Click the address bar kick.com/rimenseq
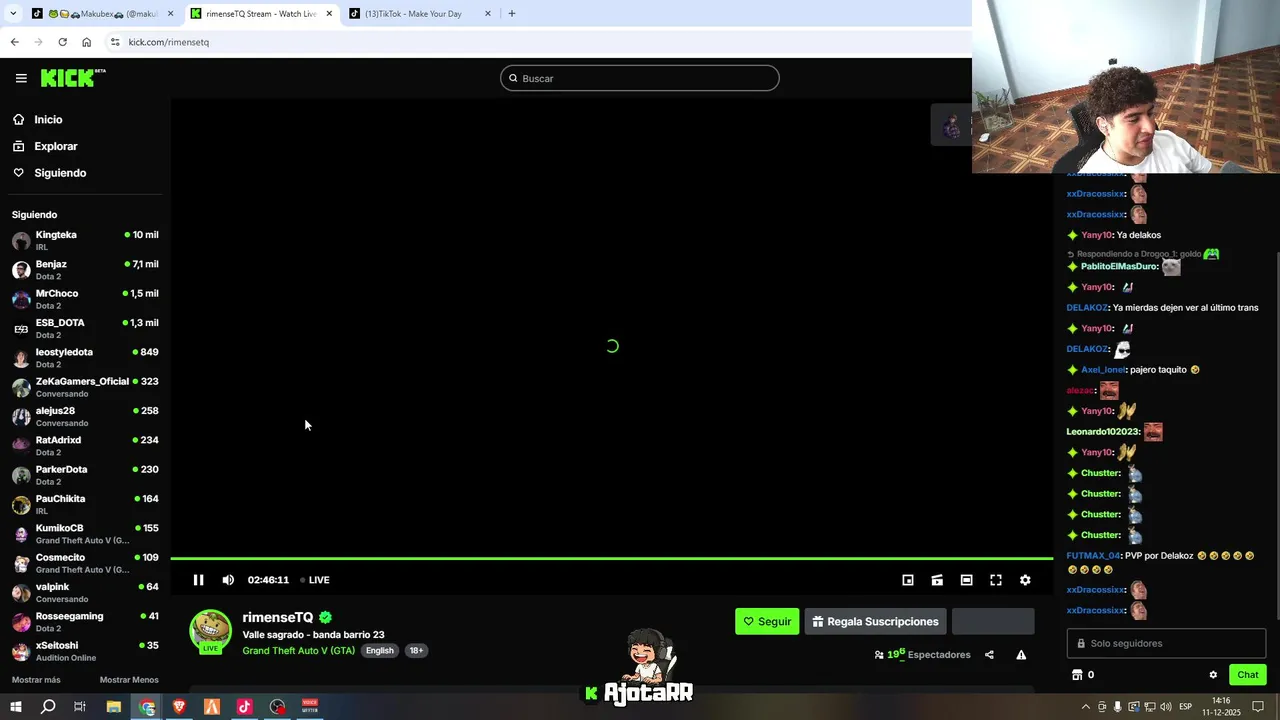The image size is (1280, 720). click(x=169, y=42)
